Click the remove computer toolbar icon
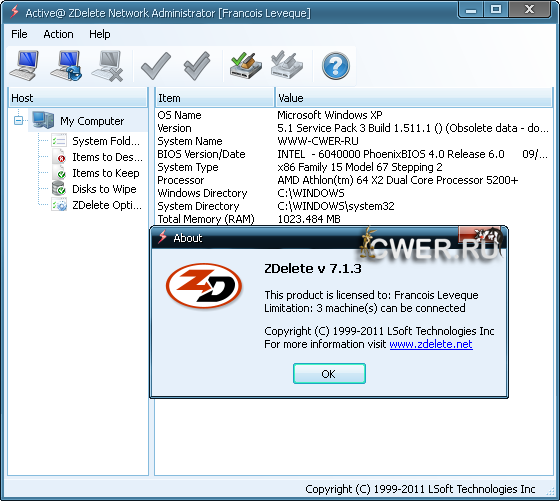This screenshot has height=501, width=560. coord(108,66)
